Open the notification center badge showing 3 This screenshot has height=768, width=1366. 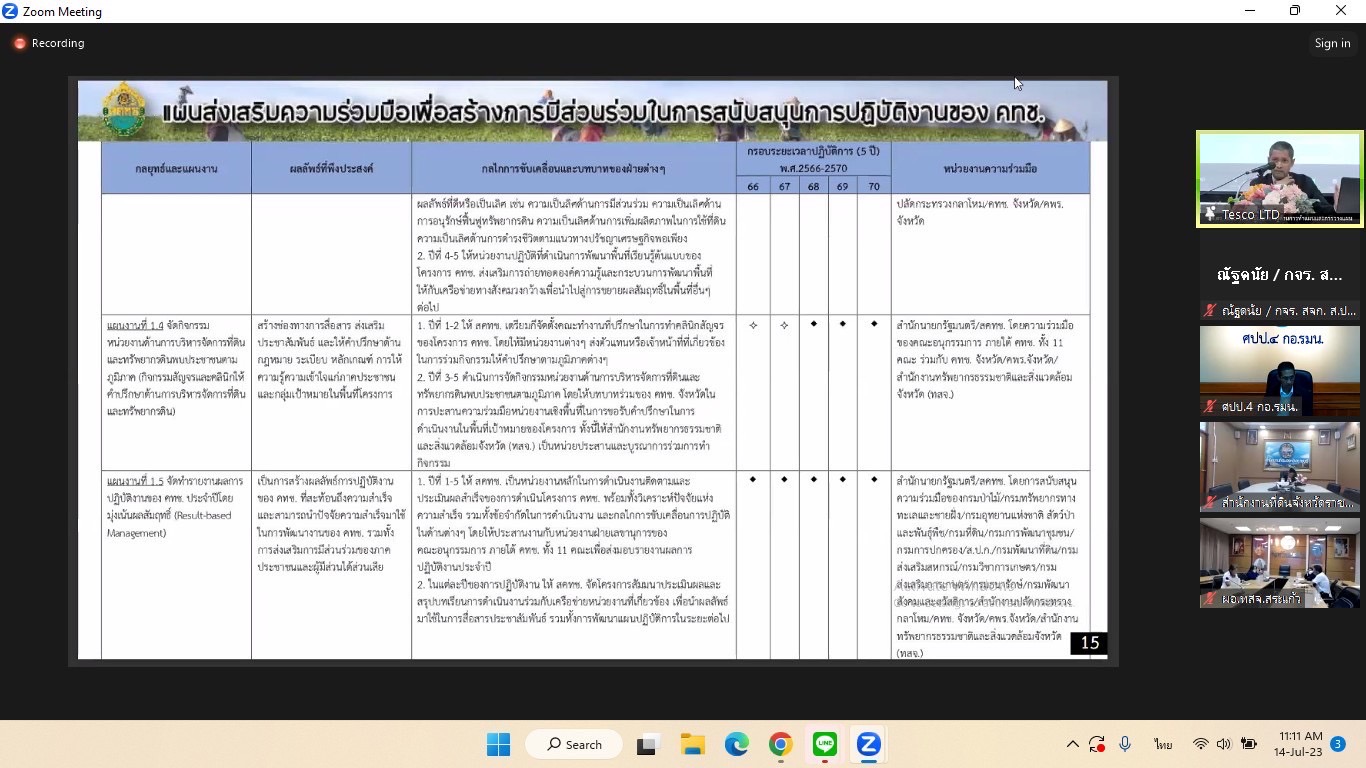point(1338,744)
